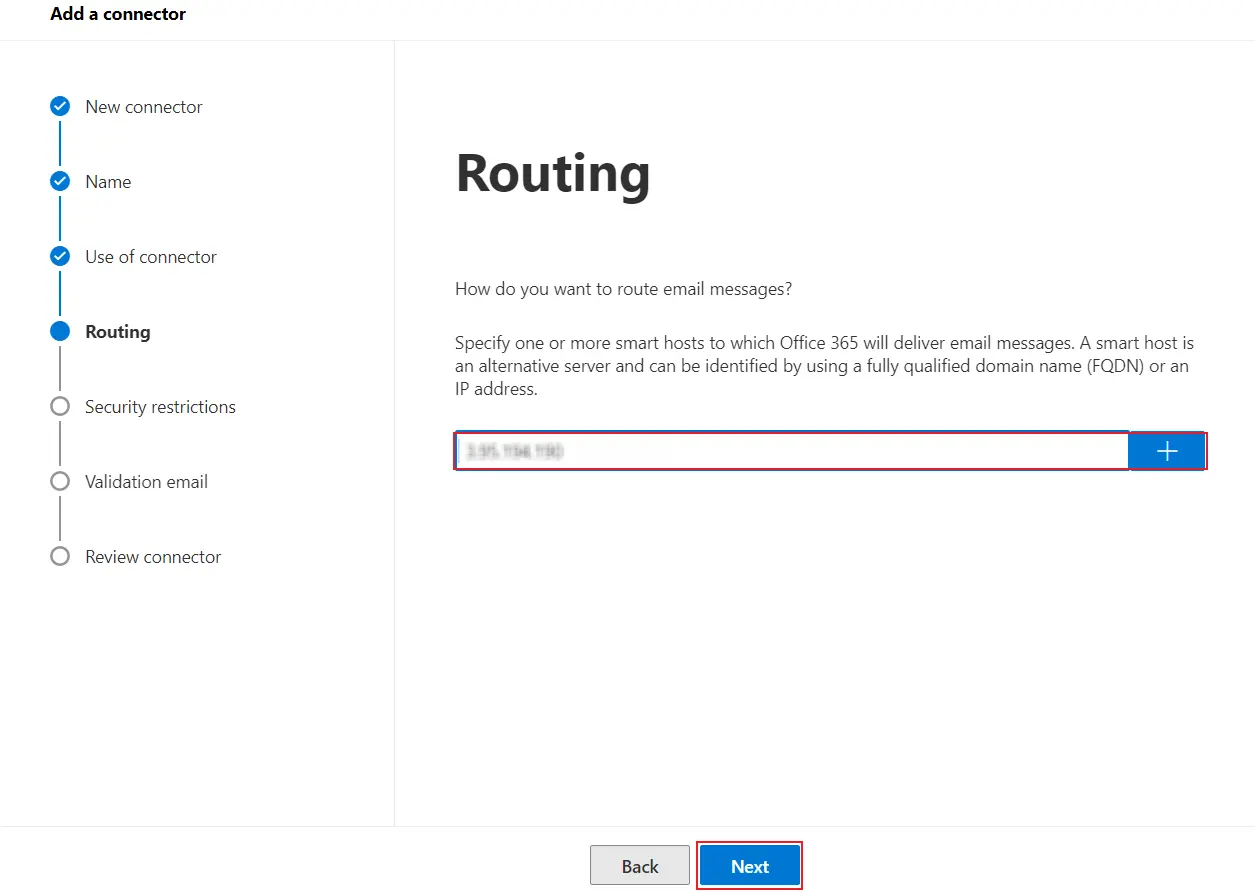Click the Name step label text

[x=109, y=181]
